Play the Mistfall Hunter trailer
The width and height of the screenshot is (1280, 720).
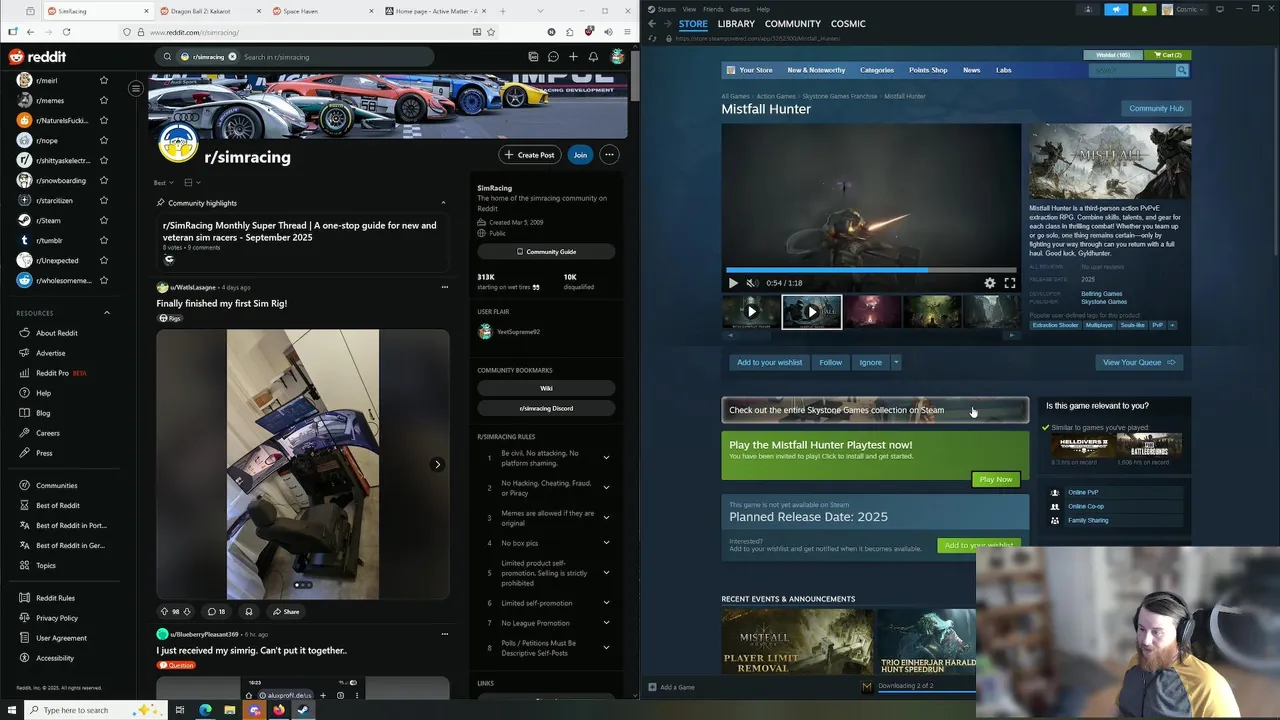coord(733,283)
